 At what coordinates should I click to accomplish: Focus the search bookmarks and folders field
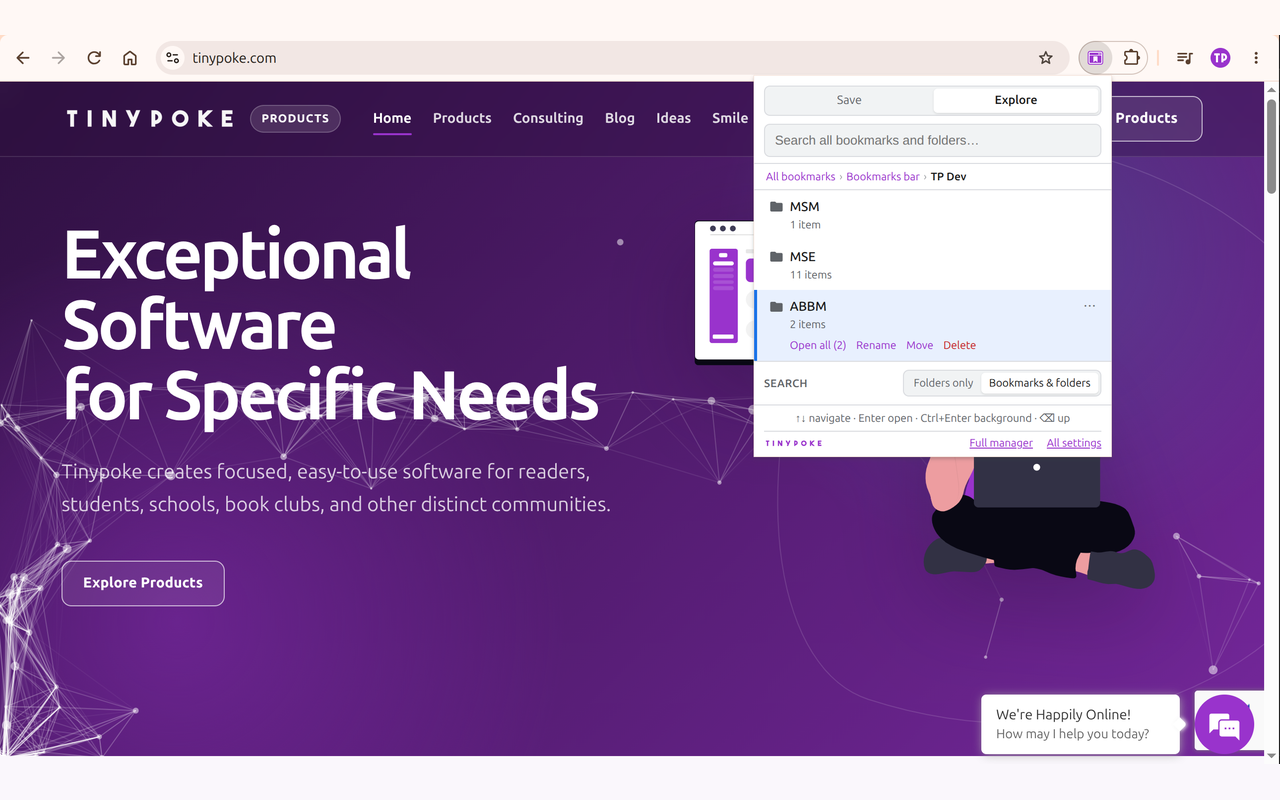[x=932, y=140]
